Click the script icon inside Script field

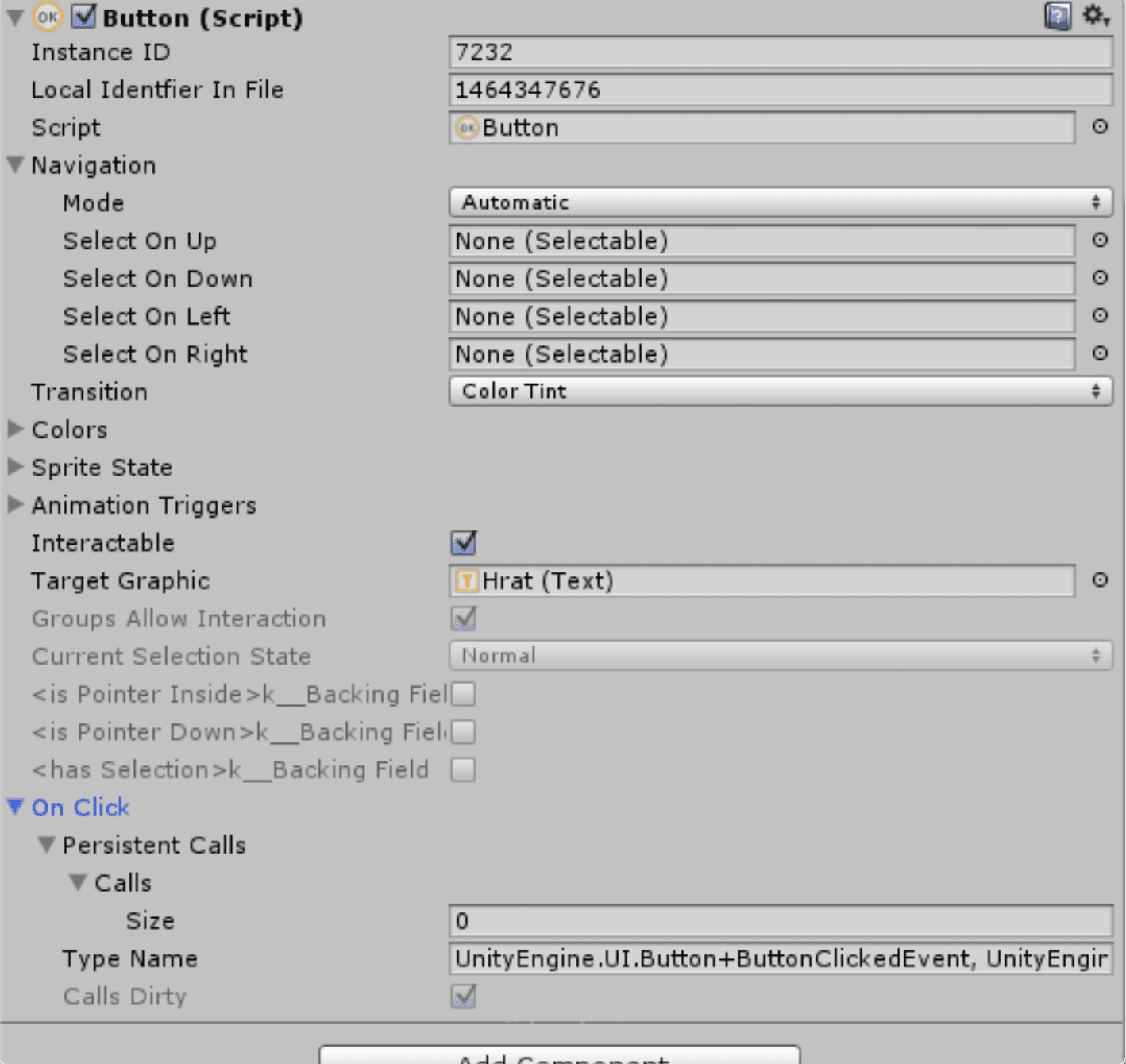click(467, 127)
